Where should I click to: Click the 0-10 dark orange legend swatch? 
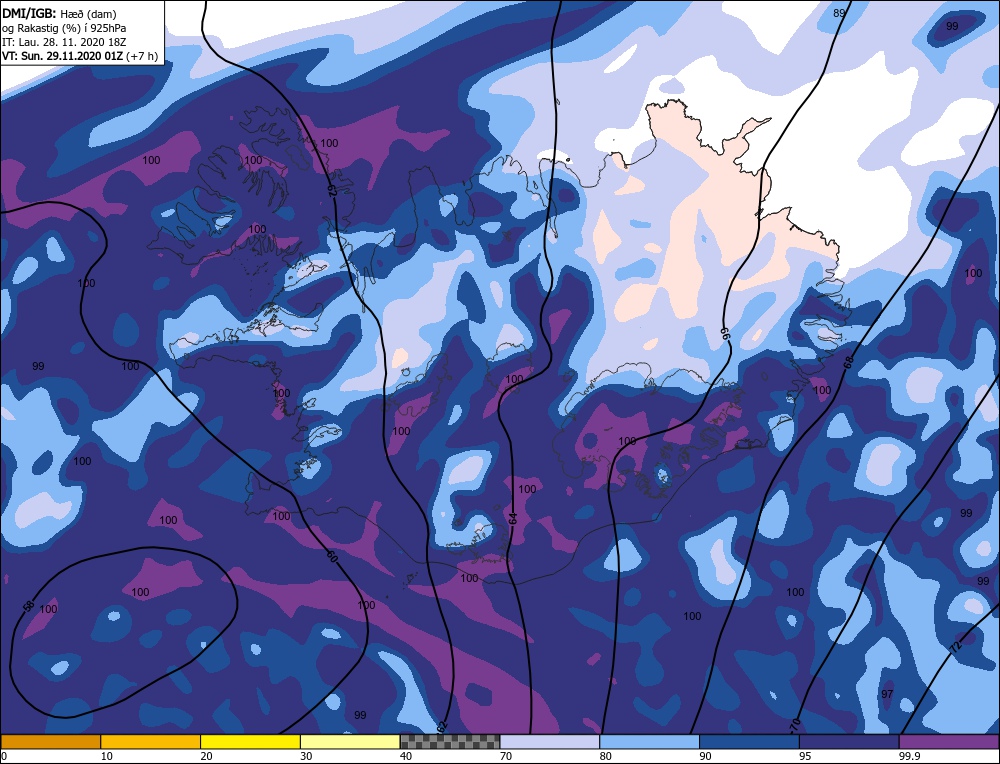[50, 741]
